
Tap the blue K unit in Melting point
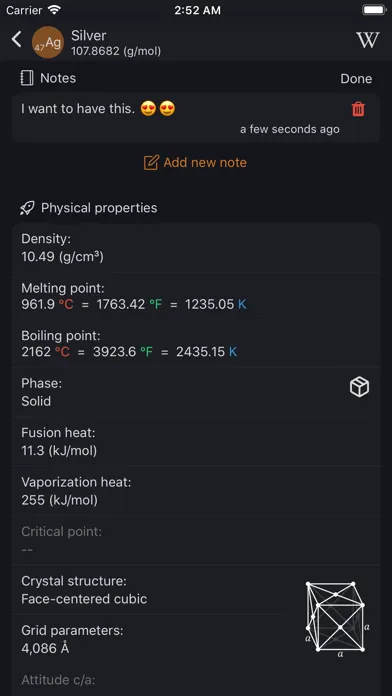[242, 304]
